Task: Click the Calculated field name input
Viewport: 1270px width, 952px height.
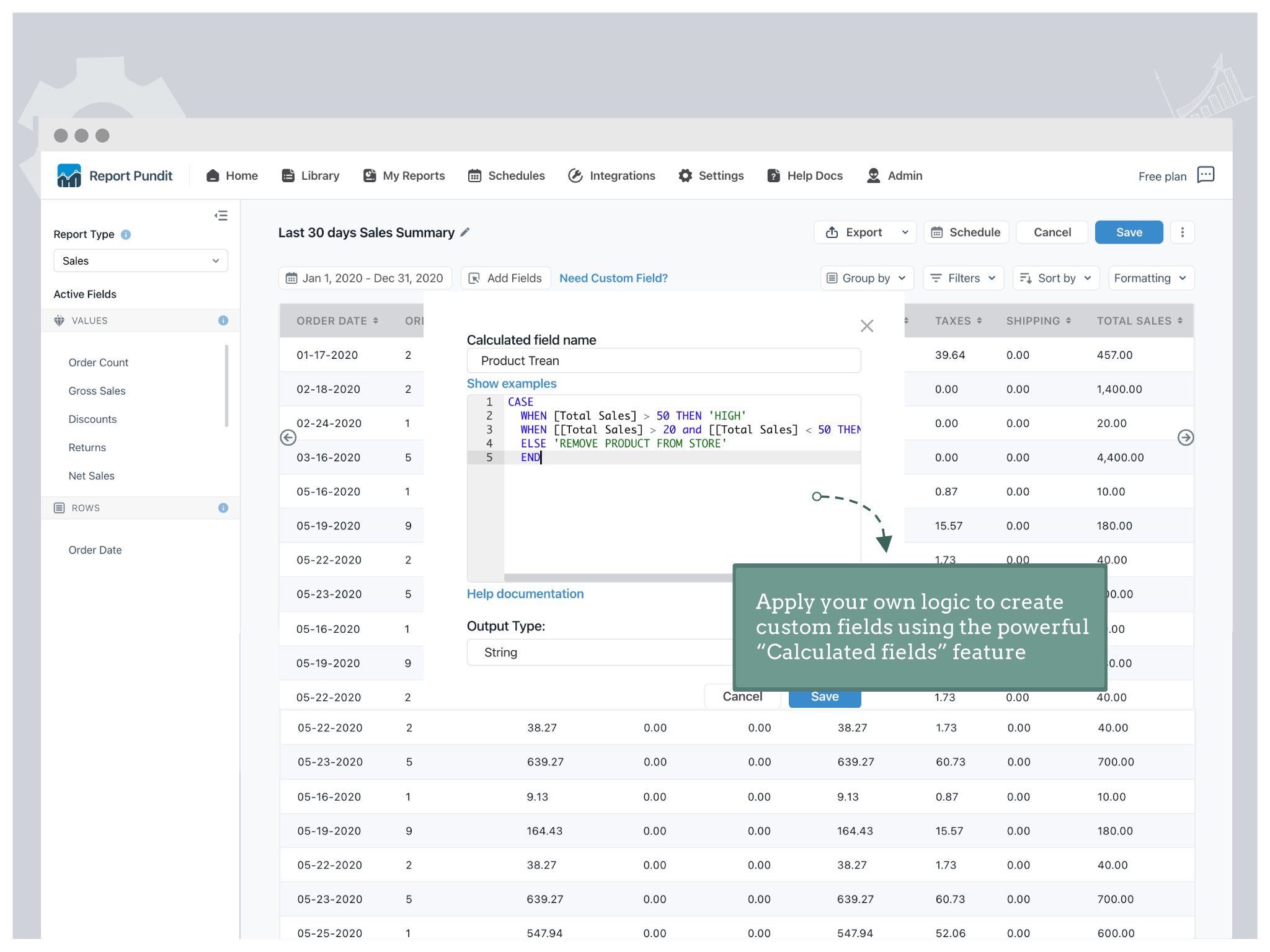Action: pos(663,361)
